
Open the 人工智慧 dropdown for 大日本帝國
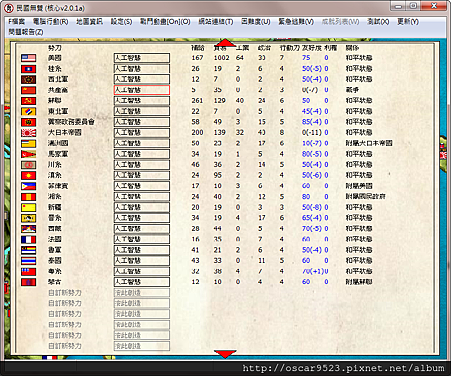142,133
